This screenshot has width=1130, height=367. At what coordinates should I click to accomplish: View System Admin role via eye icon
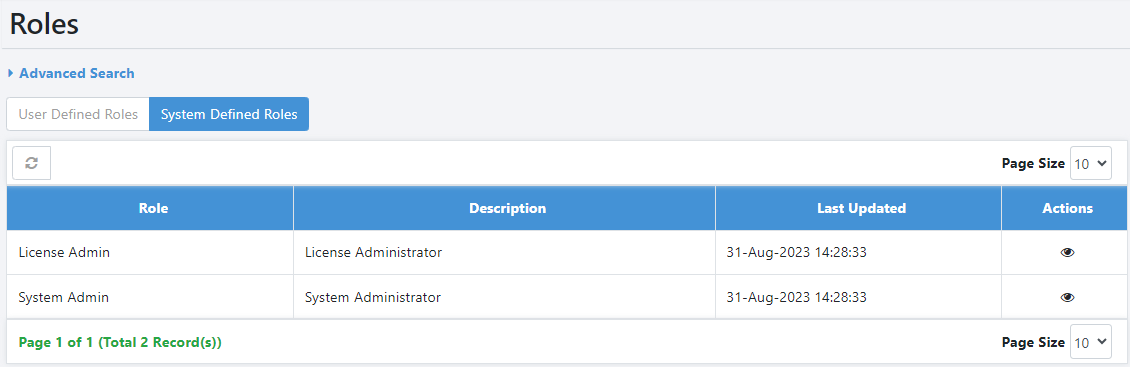click(1067, 297)
